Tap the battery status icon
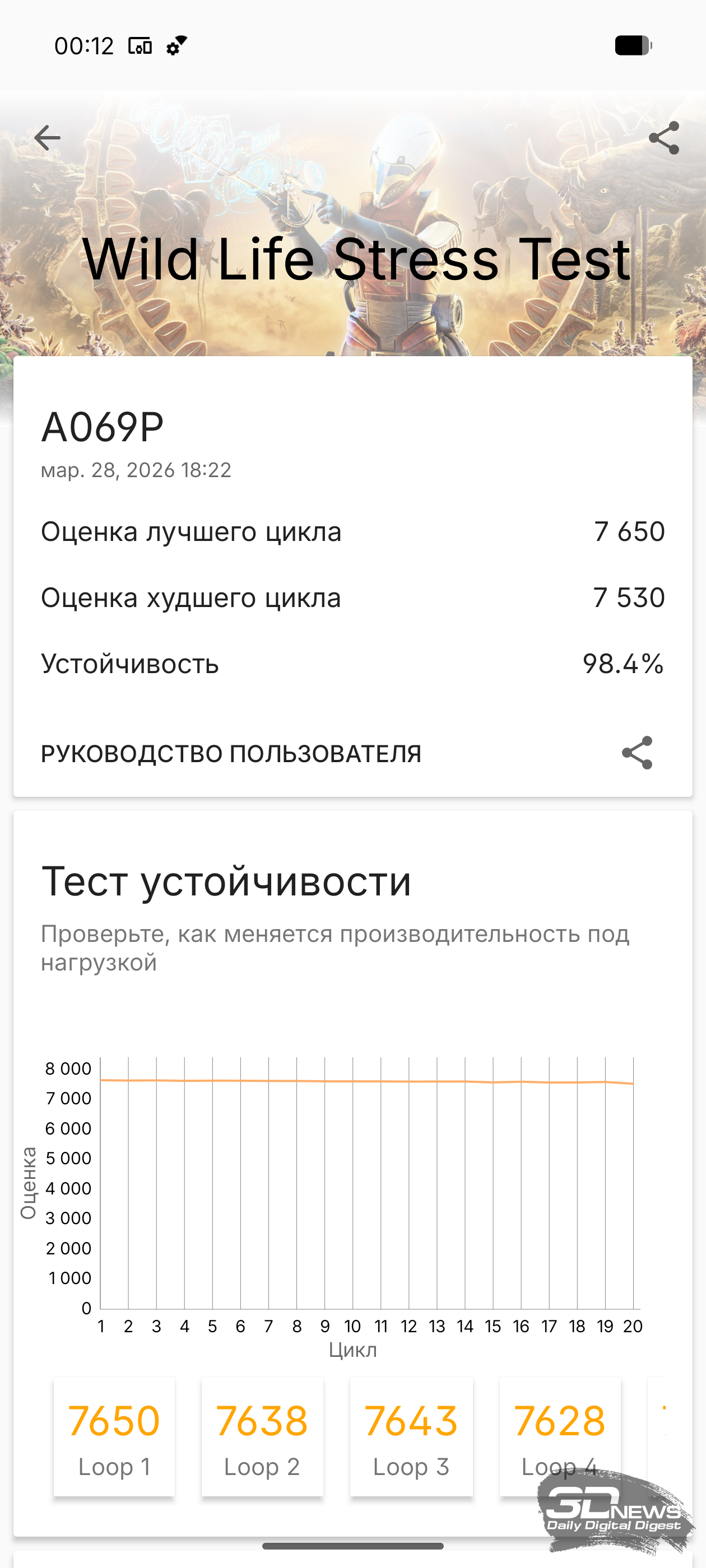Viewport: 706px width, 1568px height. (x=633, y=46)
